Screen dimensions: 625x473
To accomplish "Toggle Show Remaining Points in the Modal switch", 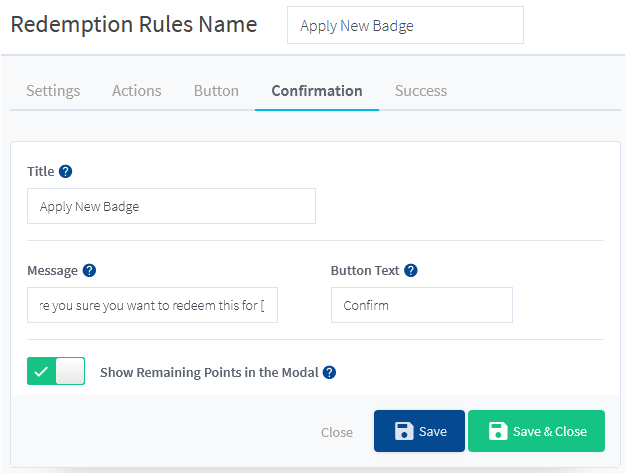I will (x=56, y=371).
